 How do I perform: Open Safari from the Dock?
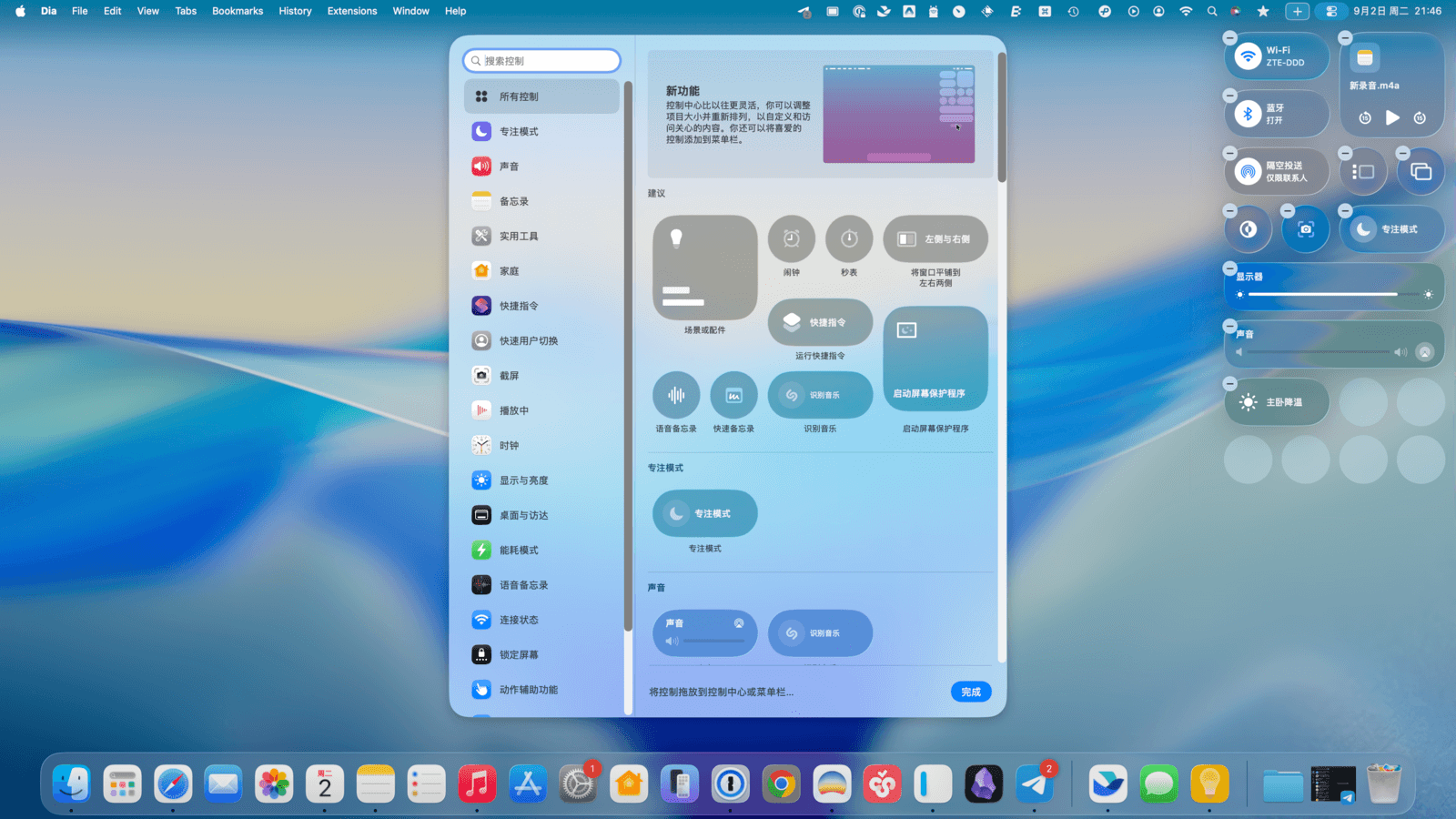point(173,784)
